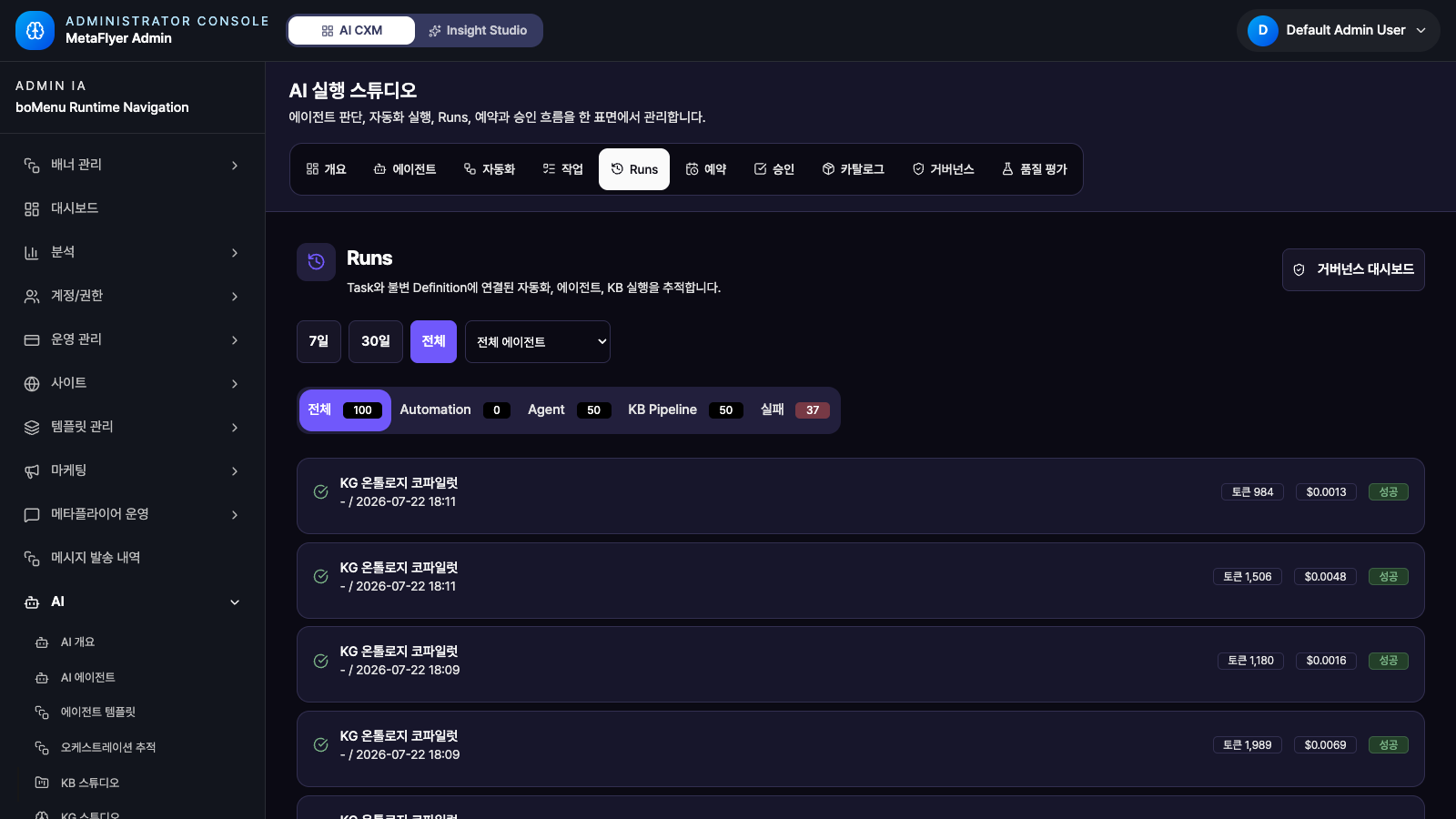1456x819 pixels.
Task: Click check icon on 토큰 1,506 row
Action: pos(321,576)
